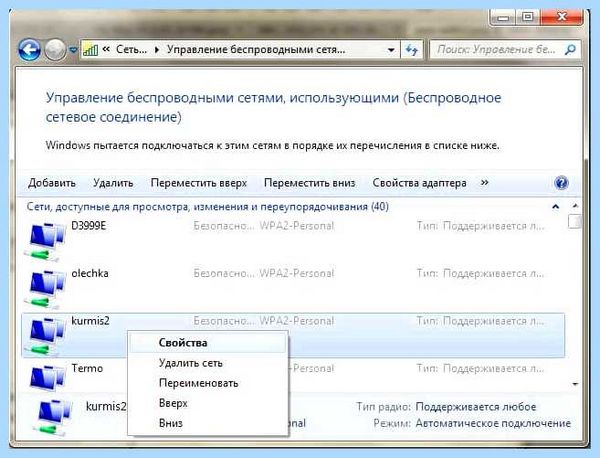Click the toolbar button "Добавить"
Viewport: 600px width, 458px height.
tap(52, 183)
